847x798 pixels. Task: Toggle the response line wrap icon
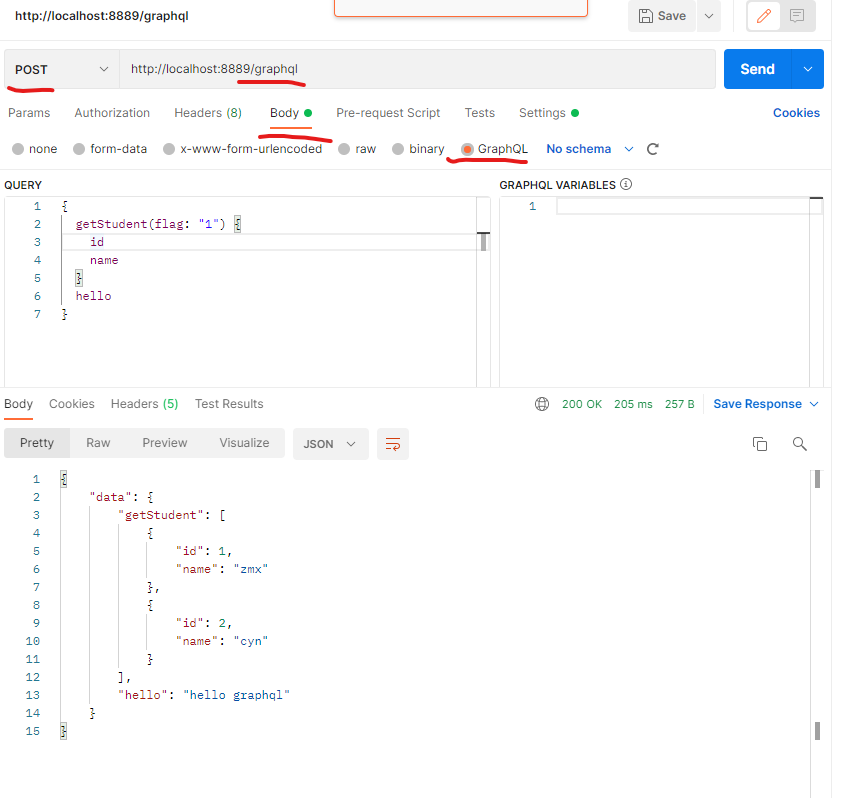[393, 444]
